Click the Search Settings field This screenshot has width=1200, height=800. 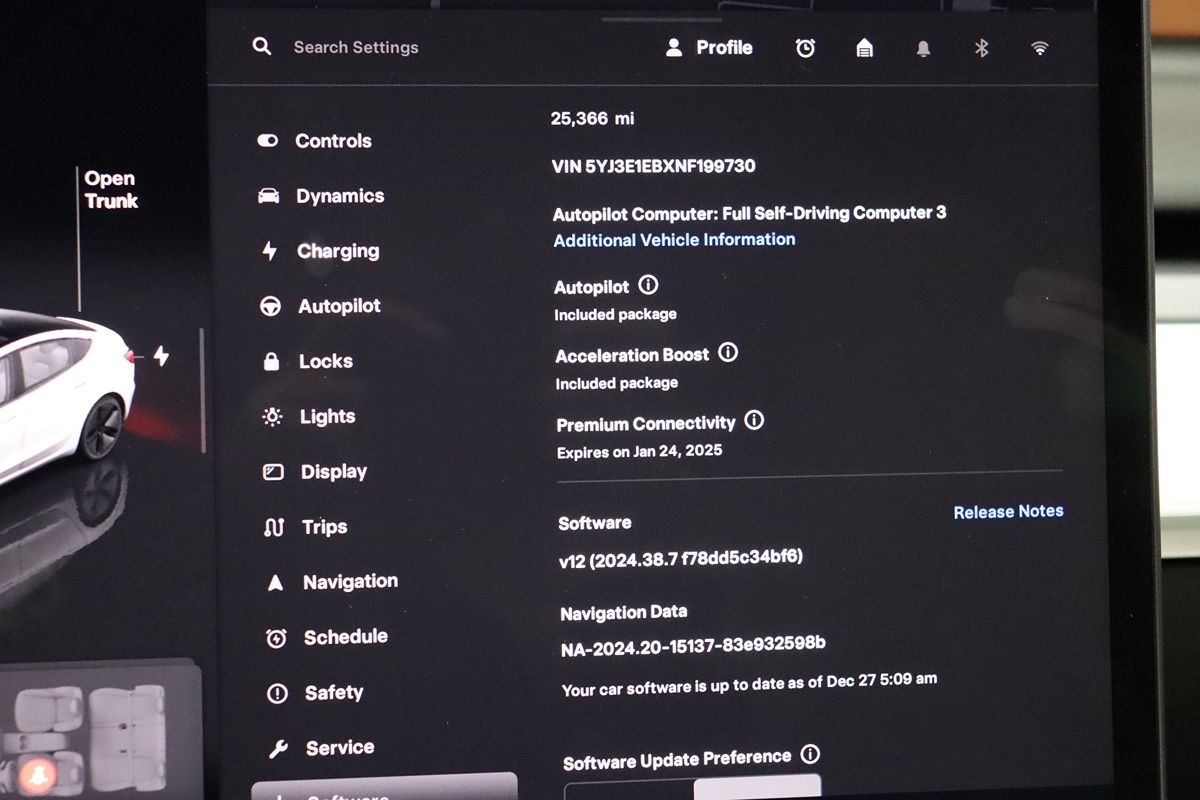pos(355,47)
